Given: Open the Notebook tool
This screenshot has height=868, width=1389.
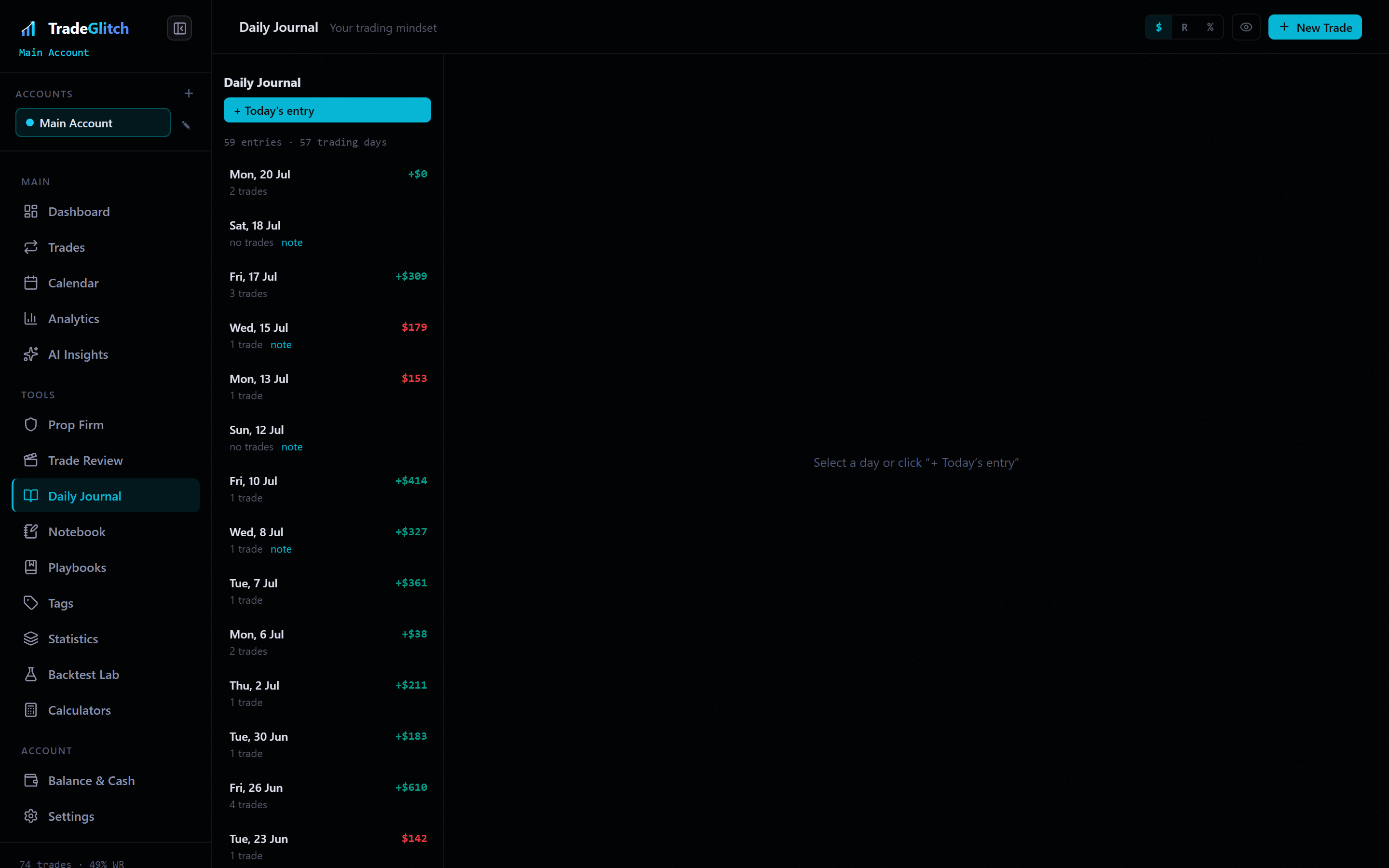Looking at the screenshot, I should (106, 531).
